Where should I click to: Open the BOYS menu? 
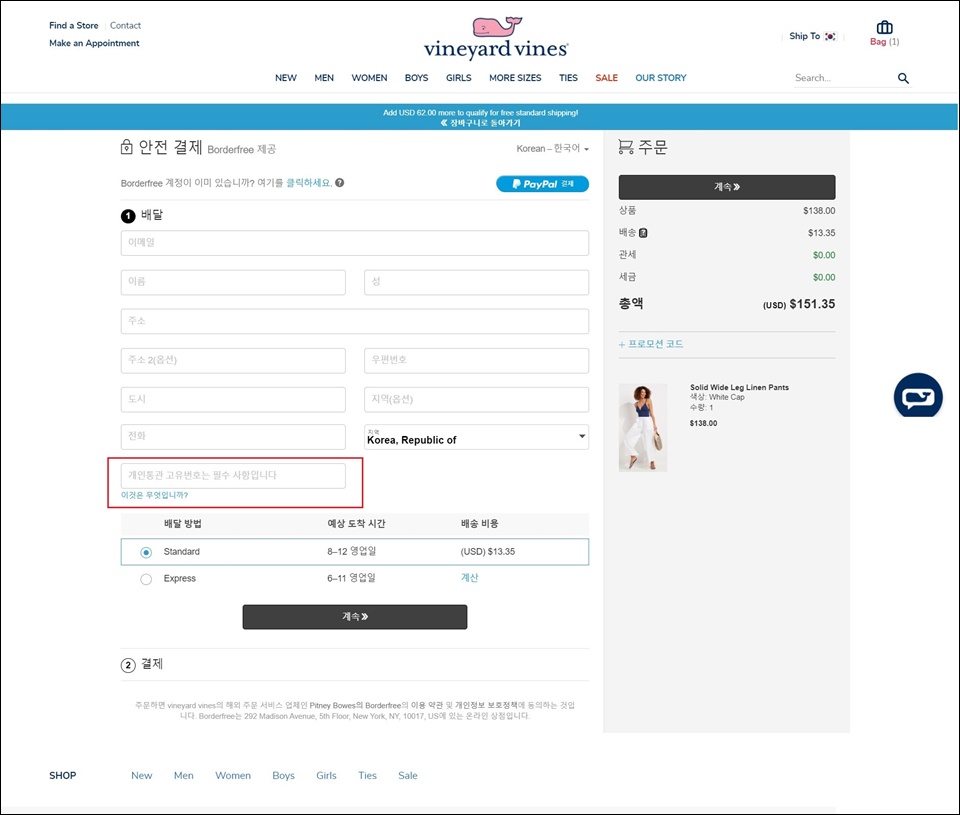point(416,78)
